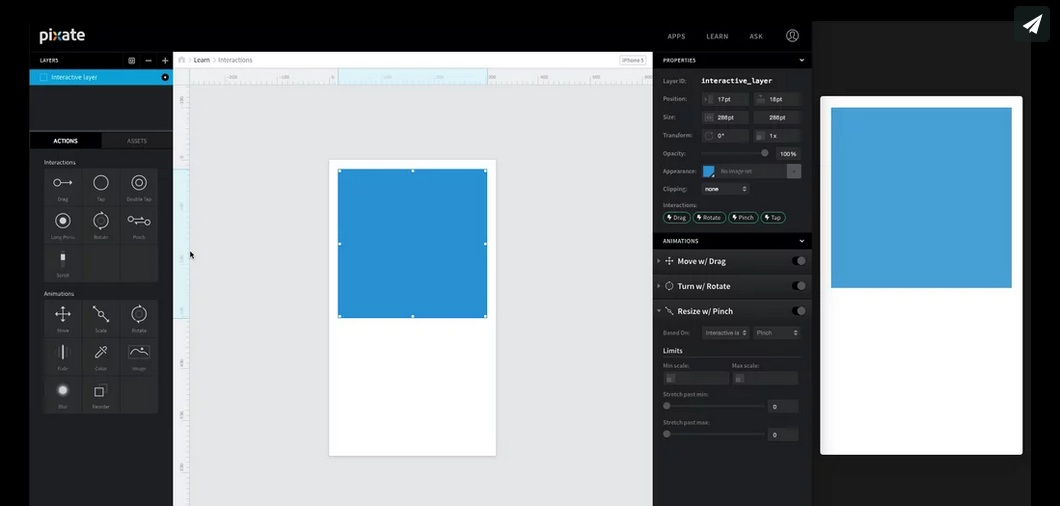Screen dimensions: 1060x506
Task: Select the Tap interaction tool
Action: pos(101,187)
